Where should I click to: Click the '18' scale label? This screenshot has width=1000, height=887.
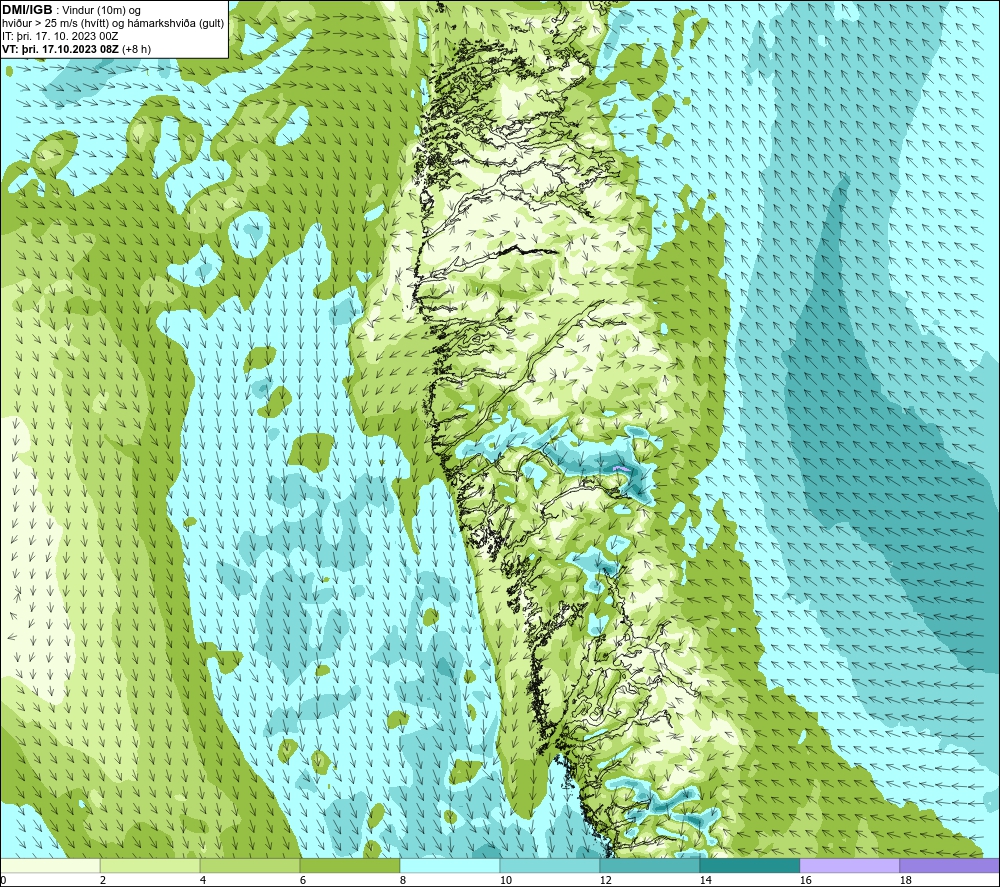pyautogui.click(x=906, y=880)
